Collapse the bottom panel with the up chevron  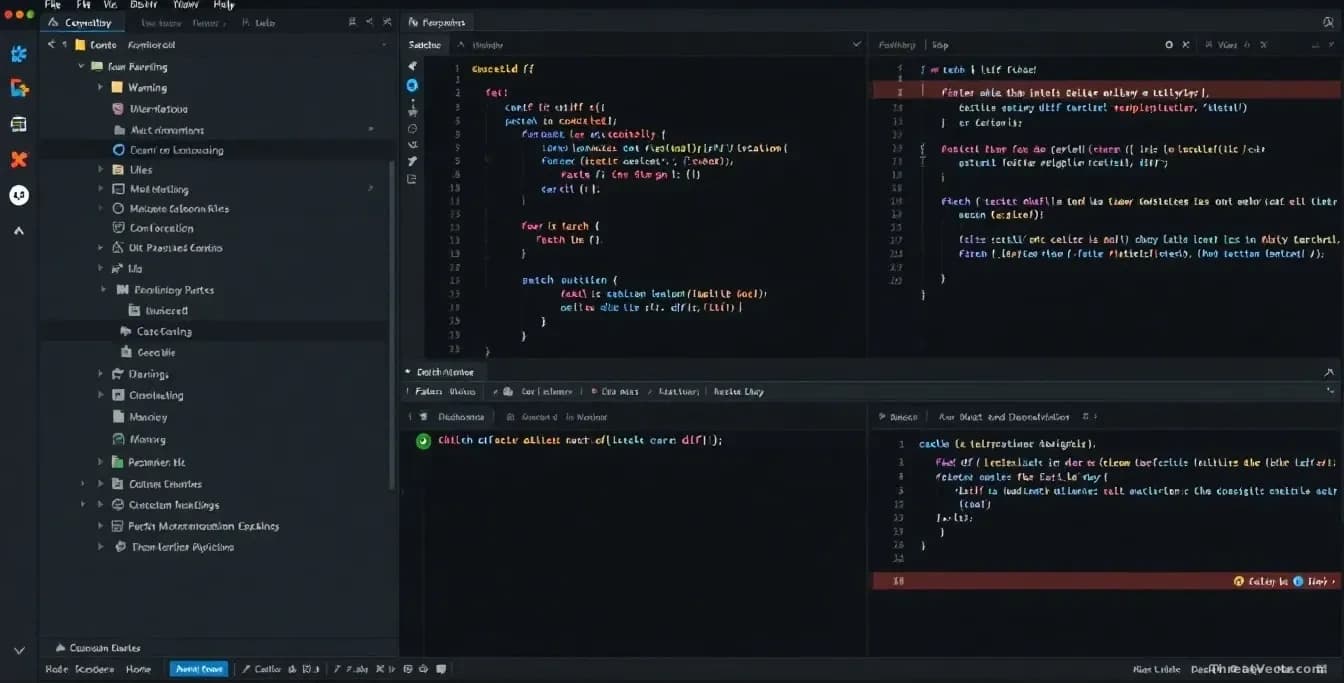pos(1329,371)
